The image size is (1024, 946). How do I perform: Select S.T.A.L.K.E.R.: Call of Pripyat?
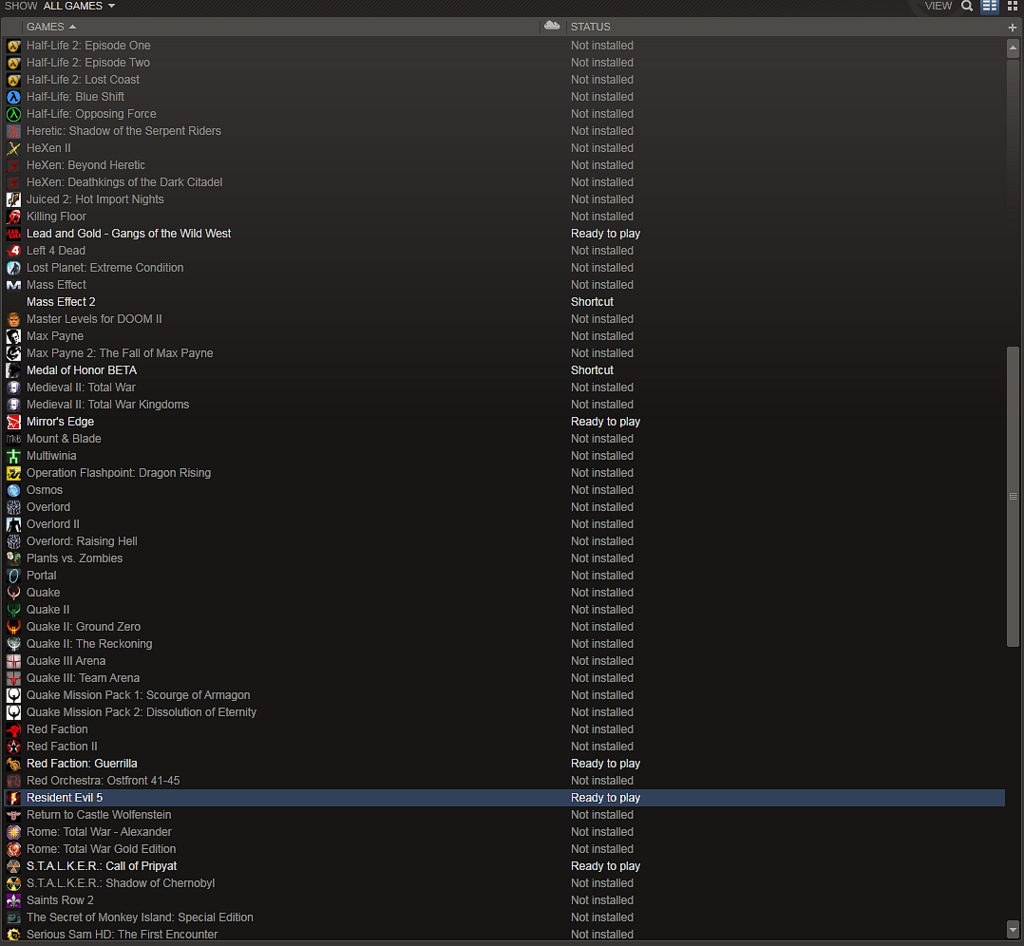(x=101, y=866)
